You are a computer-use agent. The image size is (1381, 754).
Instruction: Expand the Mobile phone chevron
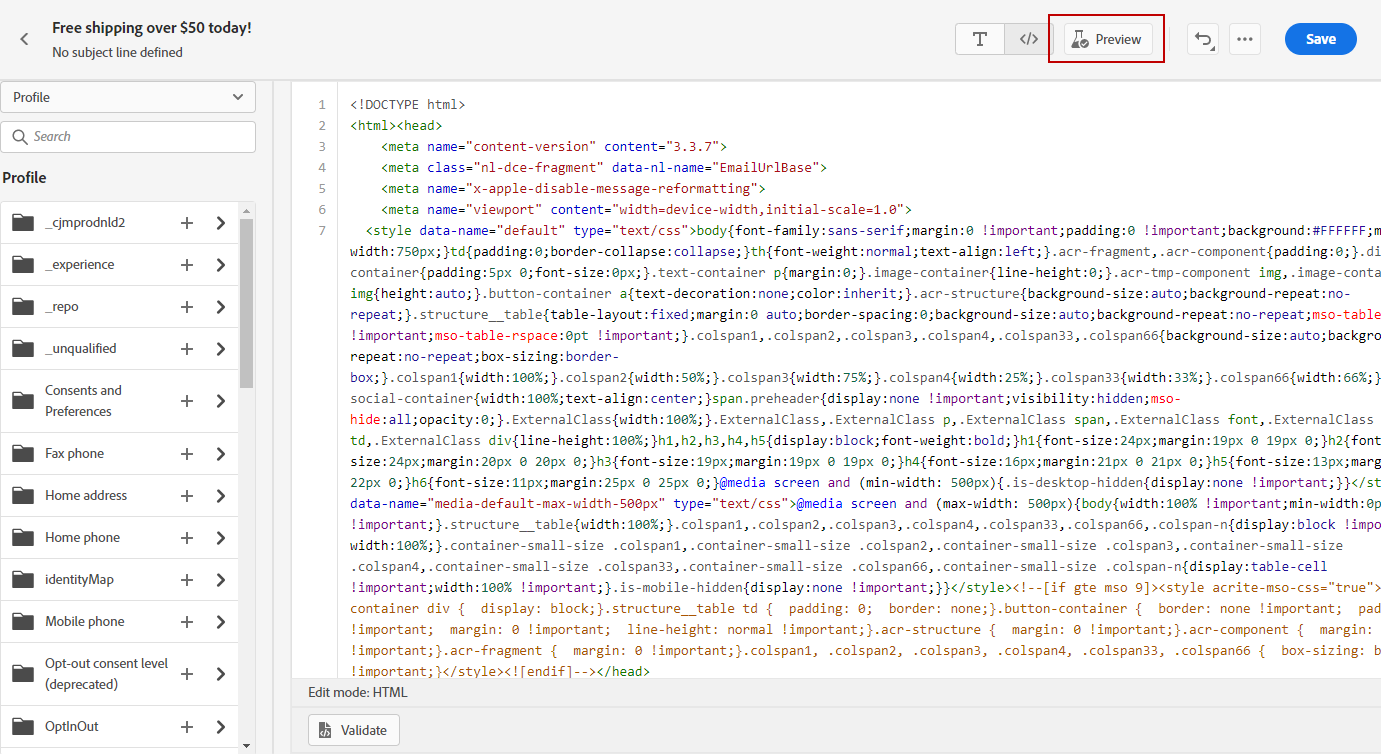(221, 622)
